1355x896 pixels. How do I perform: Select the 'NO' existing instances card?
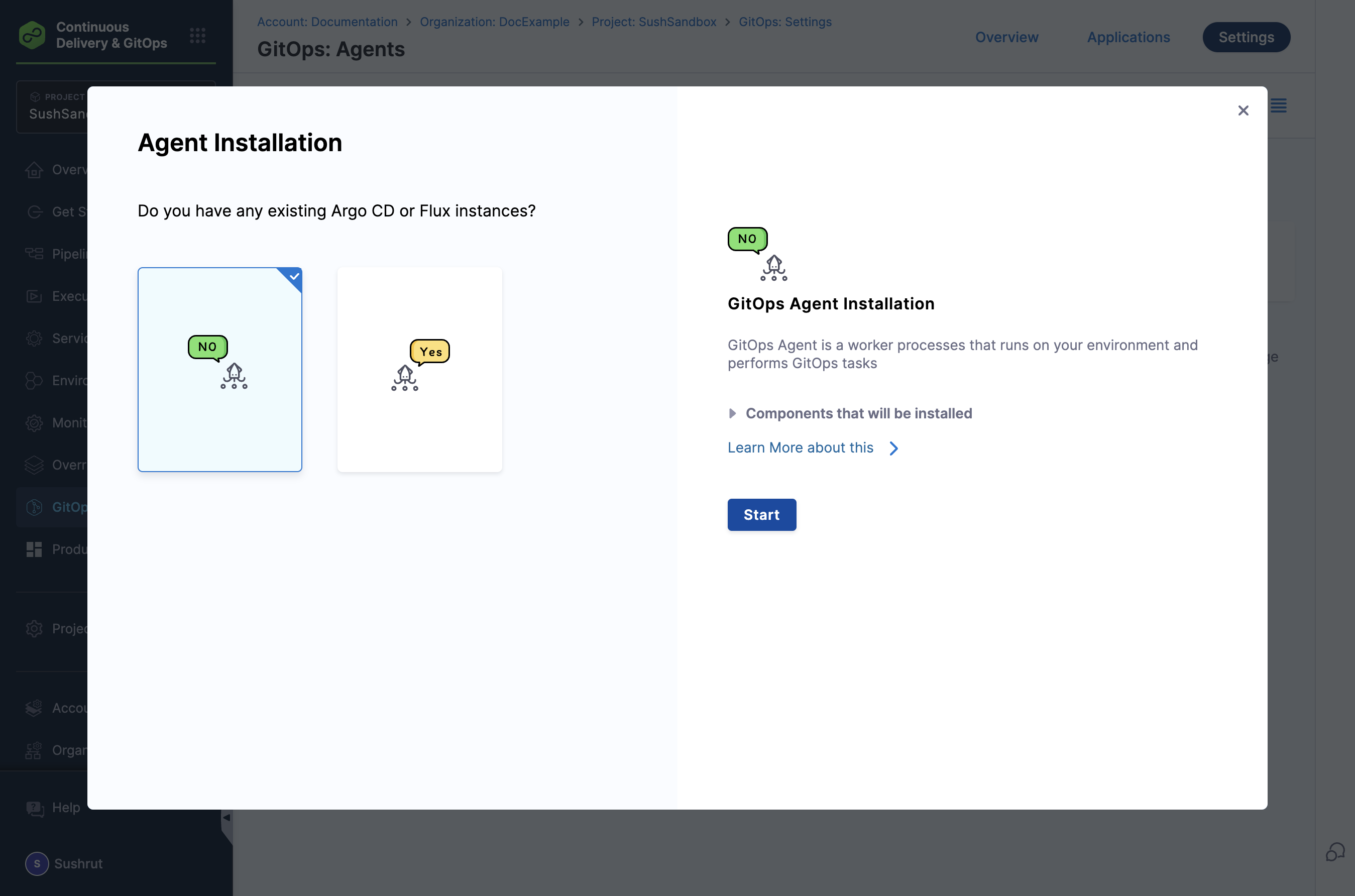pyautogui.click(x=220, y=369)
